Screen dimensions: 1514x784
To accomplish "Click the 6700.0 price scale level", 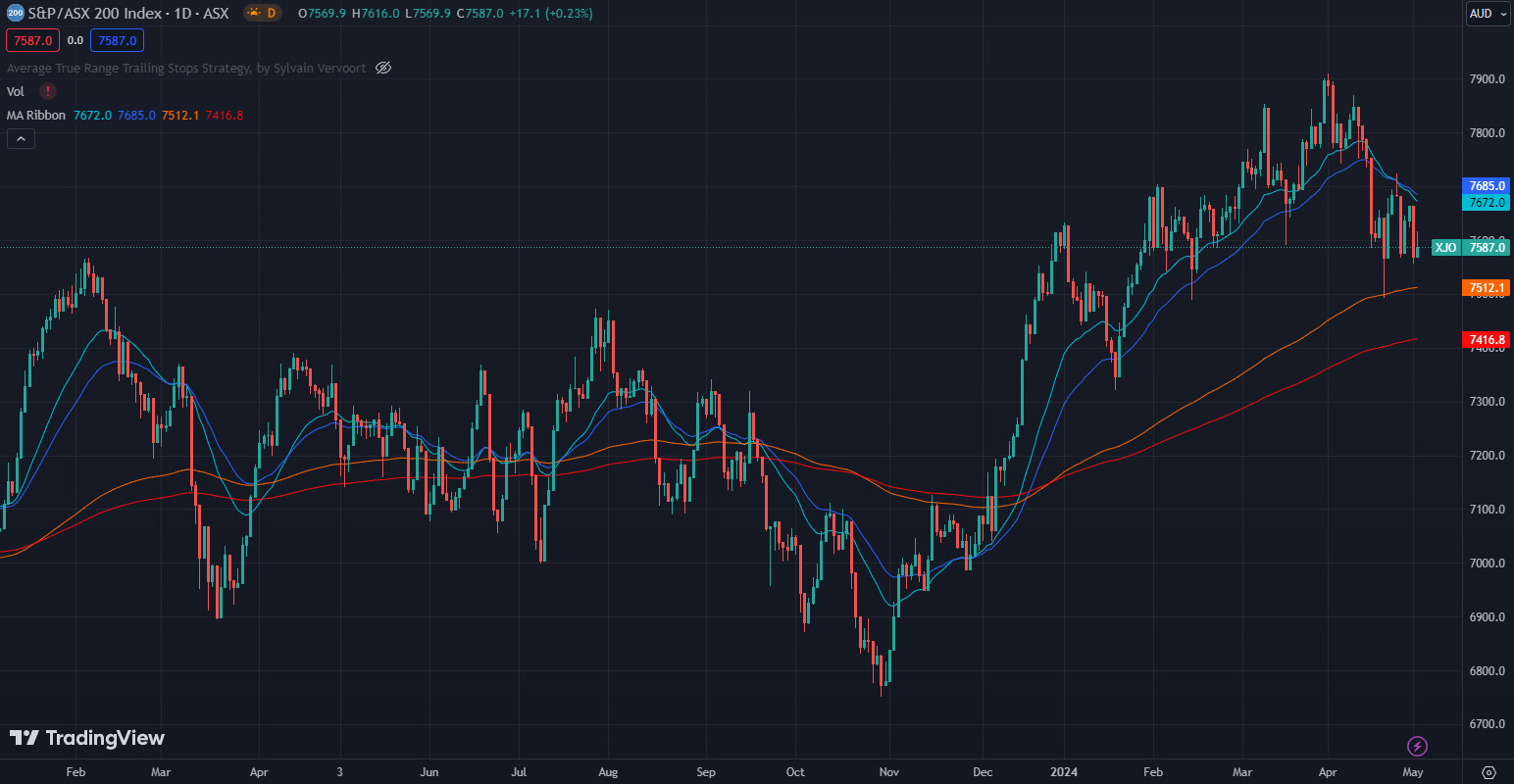I will [x=1487, y=724].
